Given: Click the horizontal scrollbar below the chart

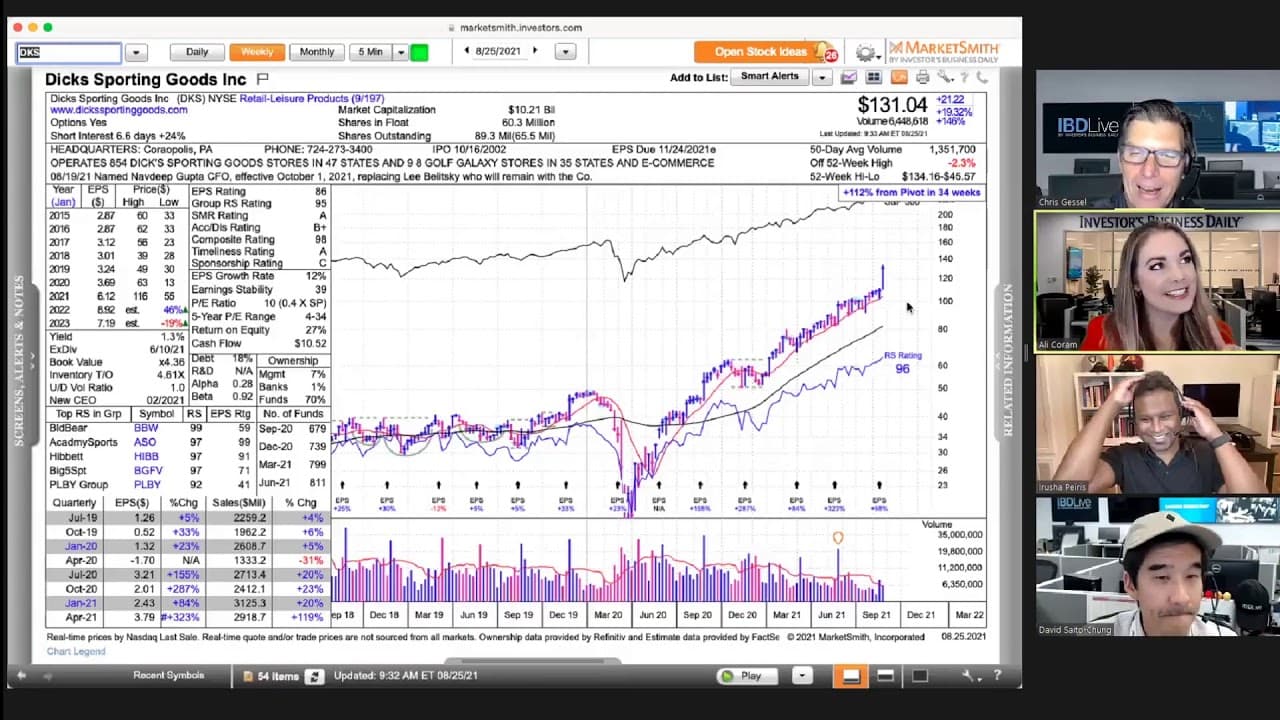Looking at the screenshot, I should (x=532, y=660).
